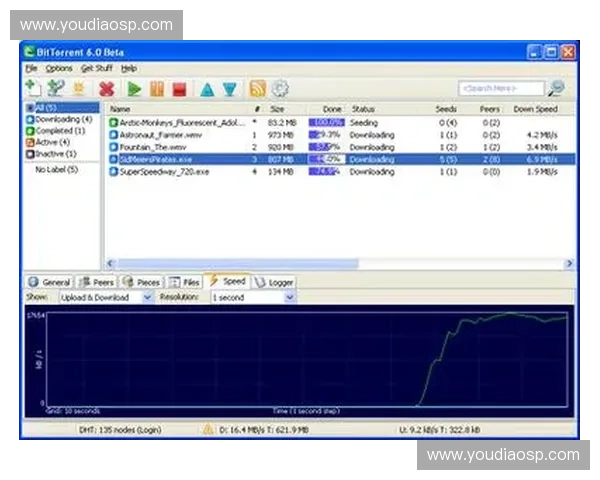Click Arctic-Monkeys 100% progress bar

pyautogui.click(x=326, y=123)
